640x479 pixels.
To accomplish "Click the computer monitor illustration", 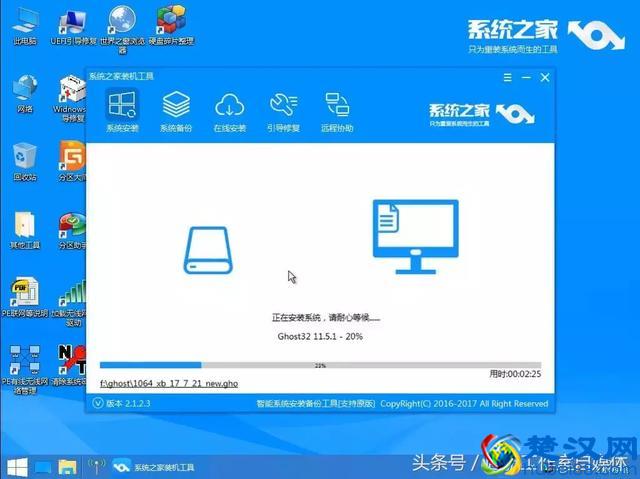I will [416, 237].
